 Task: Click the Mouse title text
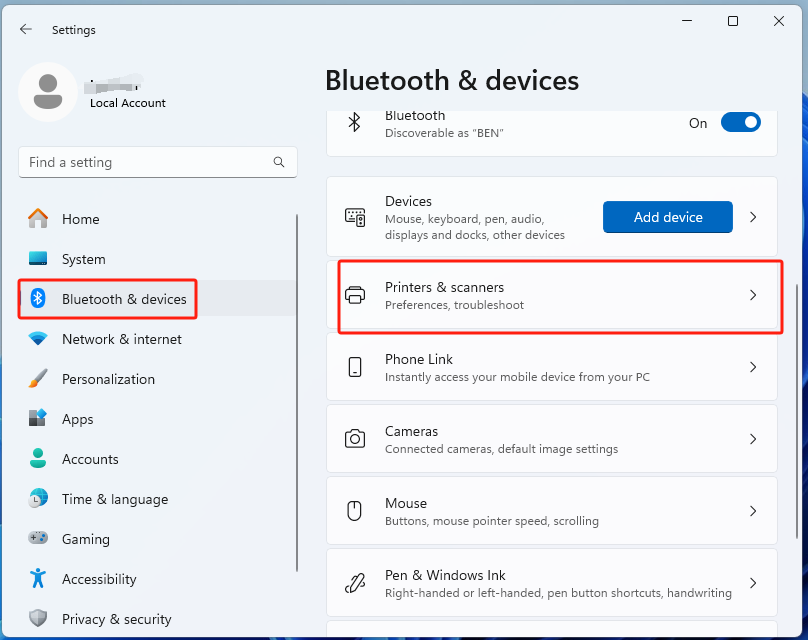pyautogui.click(x=406, y=503)
